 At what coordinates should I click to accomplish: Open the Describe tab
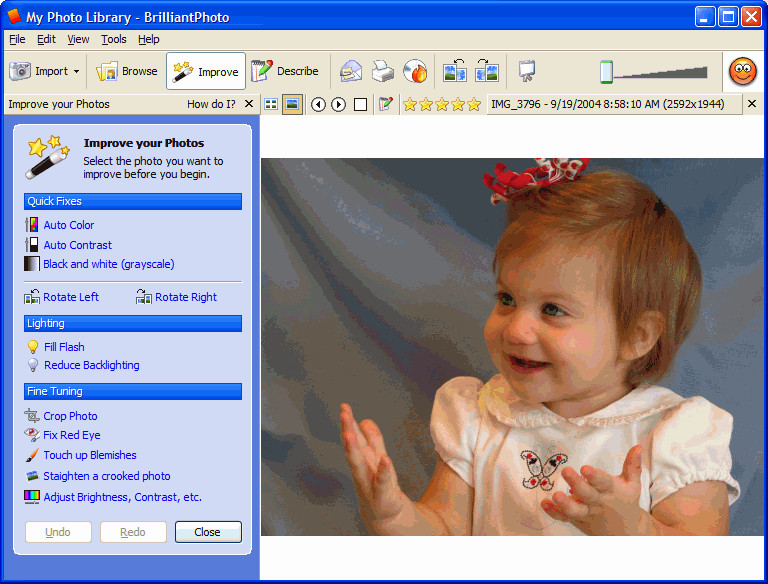285,71
